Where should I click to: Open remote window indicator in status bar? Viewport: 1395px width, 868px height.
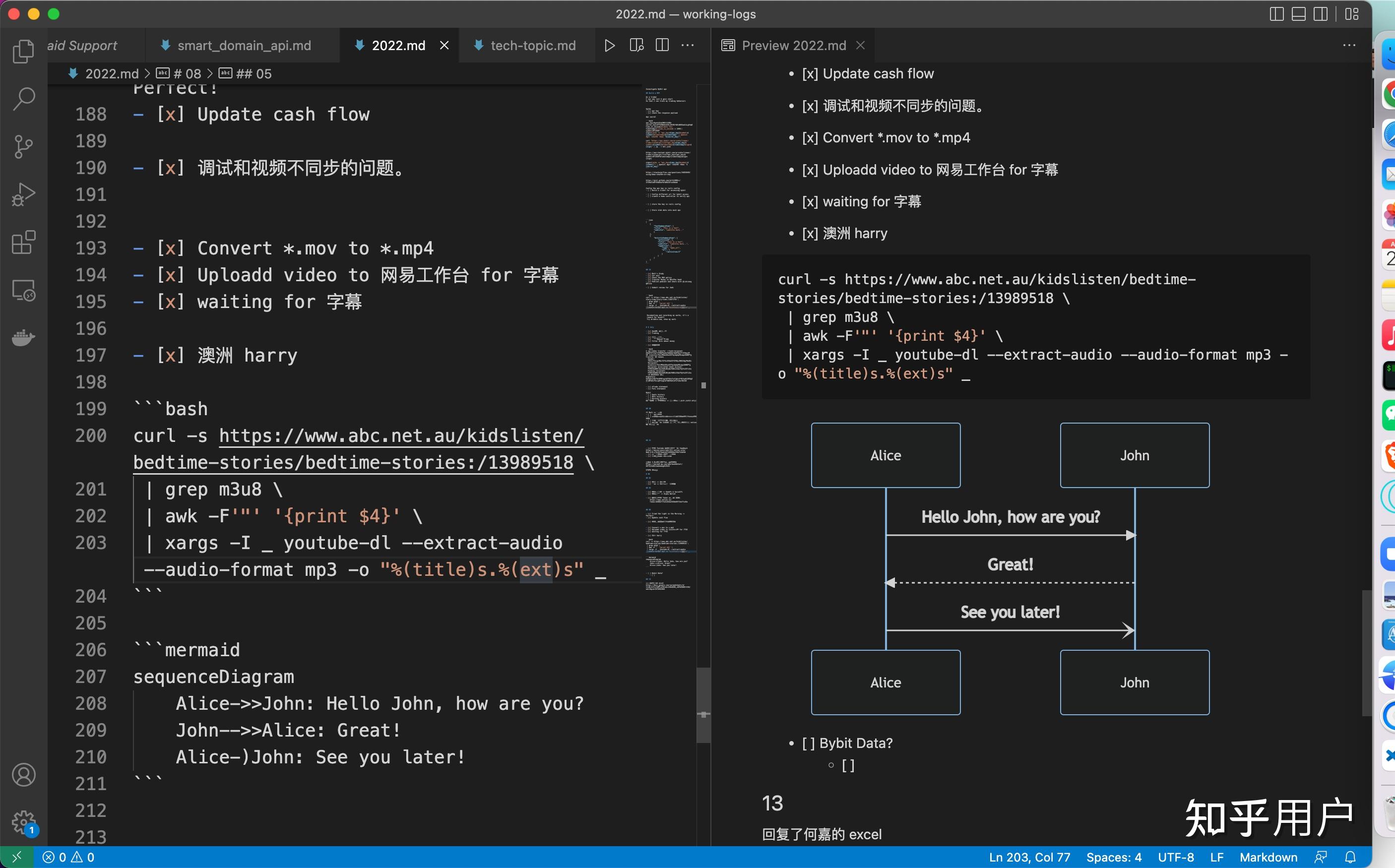[x=17, y=857]
